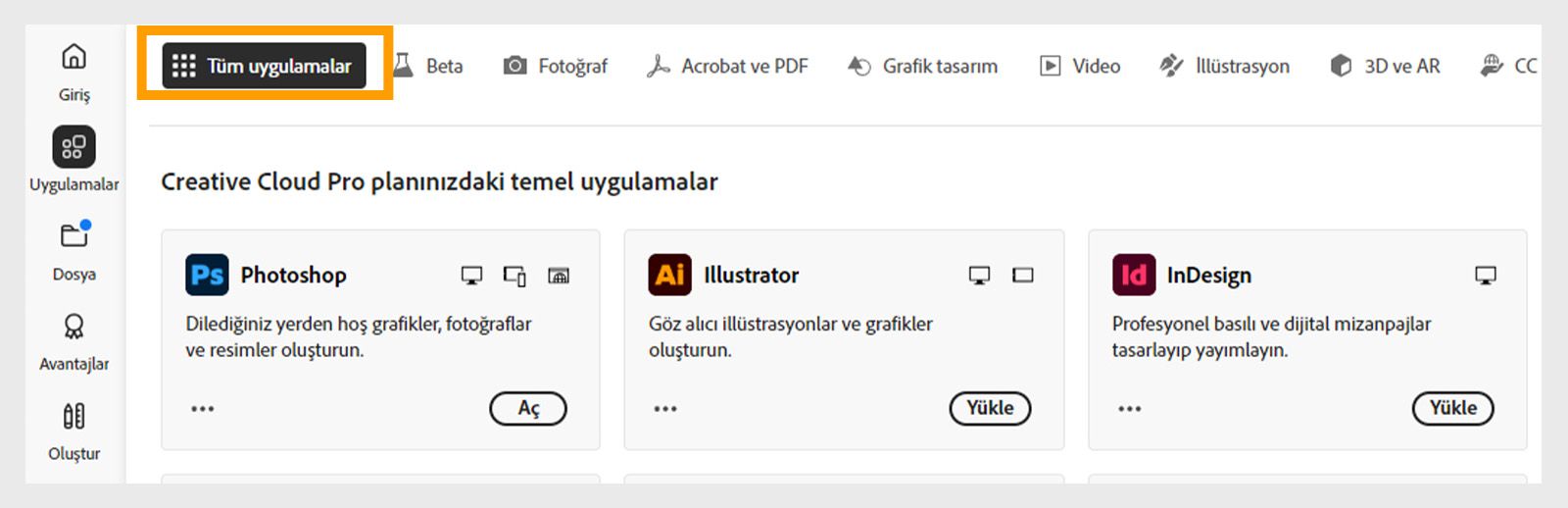The image size is (1568, 508).
Task: Select the Tüm uygulamalar tab
Action: pos(264,66)
